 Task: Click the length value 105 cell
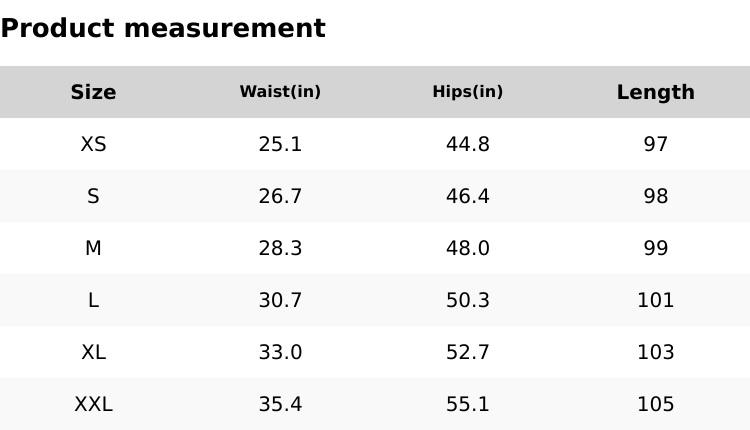[x=655, y=404]
